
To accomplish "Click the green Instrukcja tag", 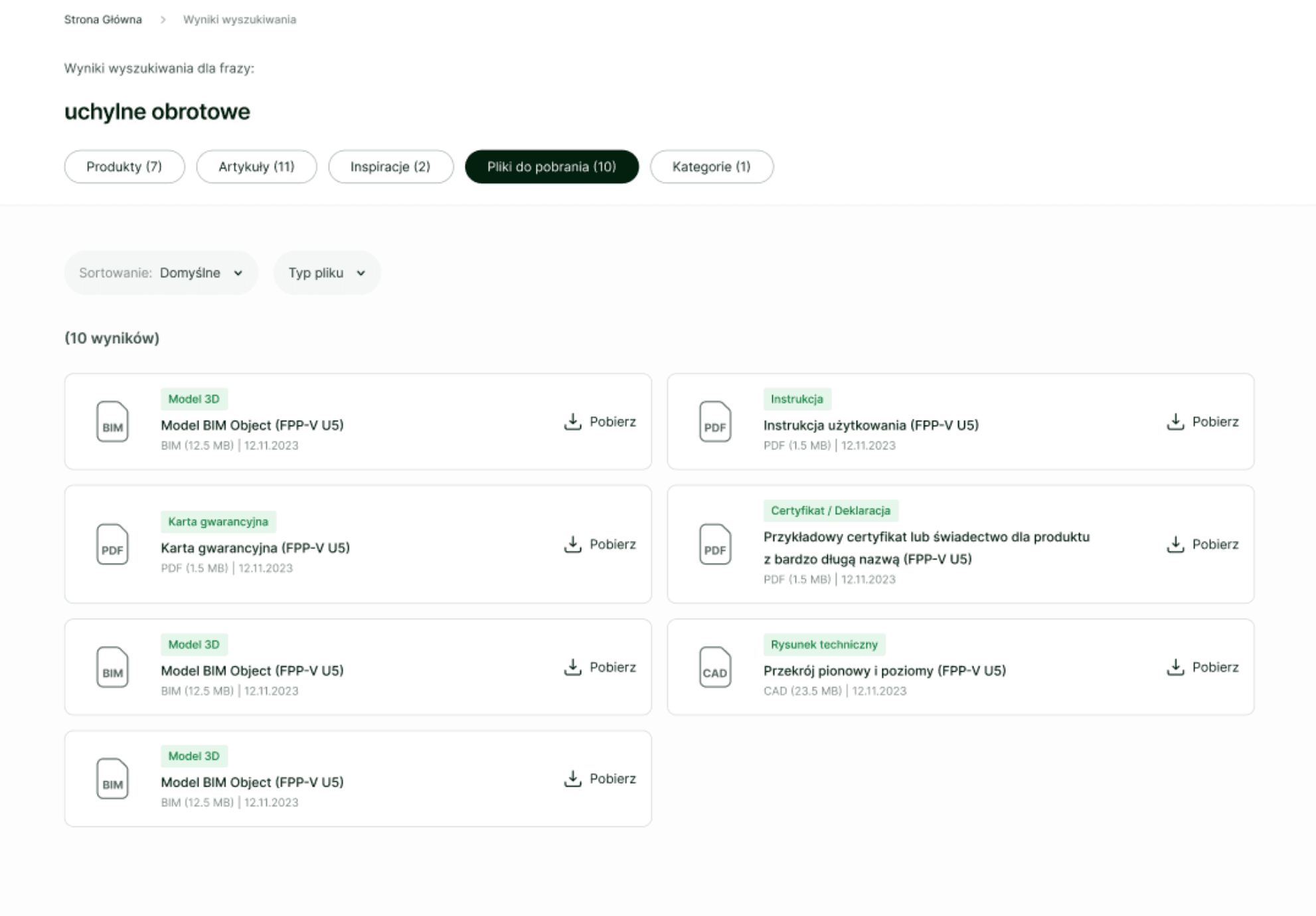I will 797,399.
